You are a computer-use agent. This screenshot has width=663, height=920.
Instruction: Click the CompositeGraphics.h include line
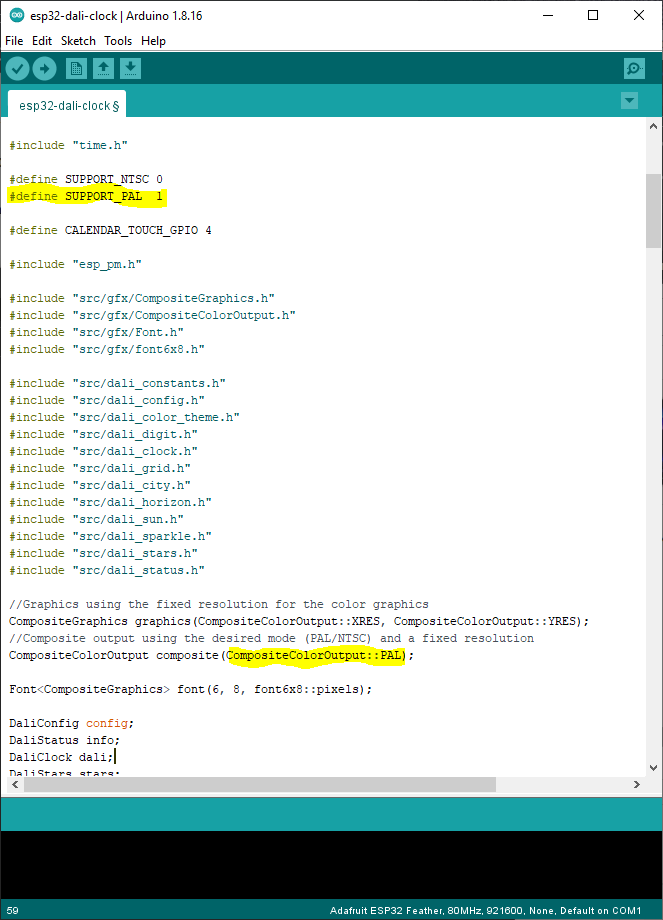[x=142, y=298]
